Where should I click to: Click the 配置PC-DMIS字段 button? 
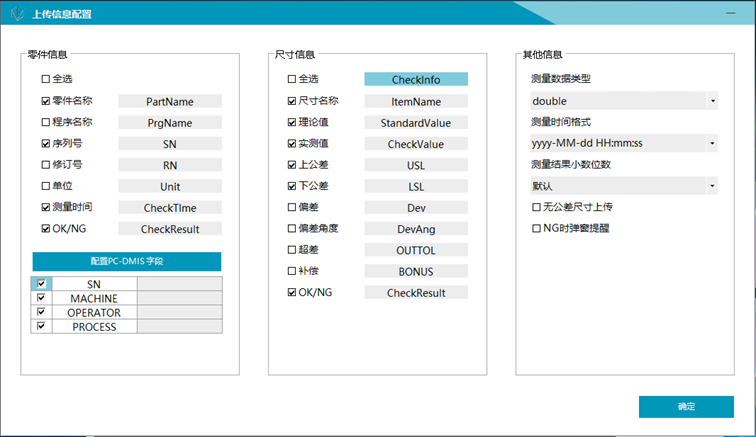click(x=127, y=261)
